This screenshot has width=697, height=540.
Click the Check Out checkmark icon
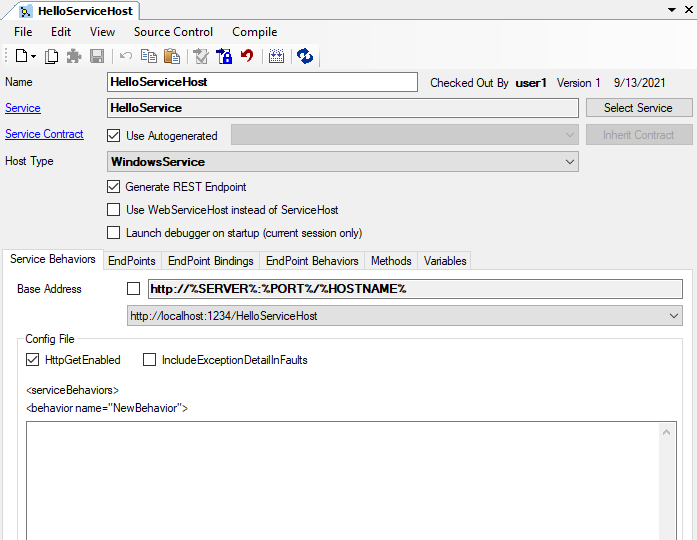(x=201, y=56)
